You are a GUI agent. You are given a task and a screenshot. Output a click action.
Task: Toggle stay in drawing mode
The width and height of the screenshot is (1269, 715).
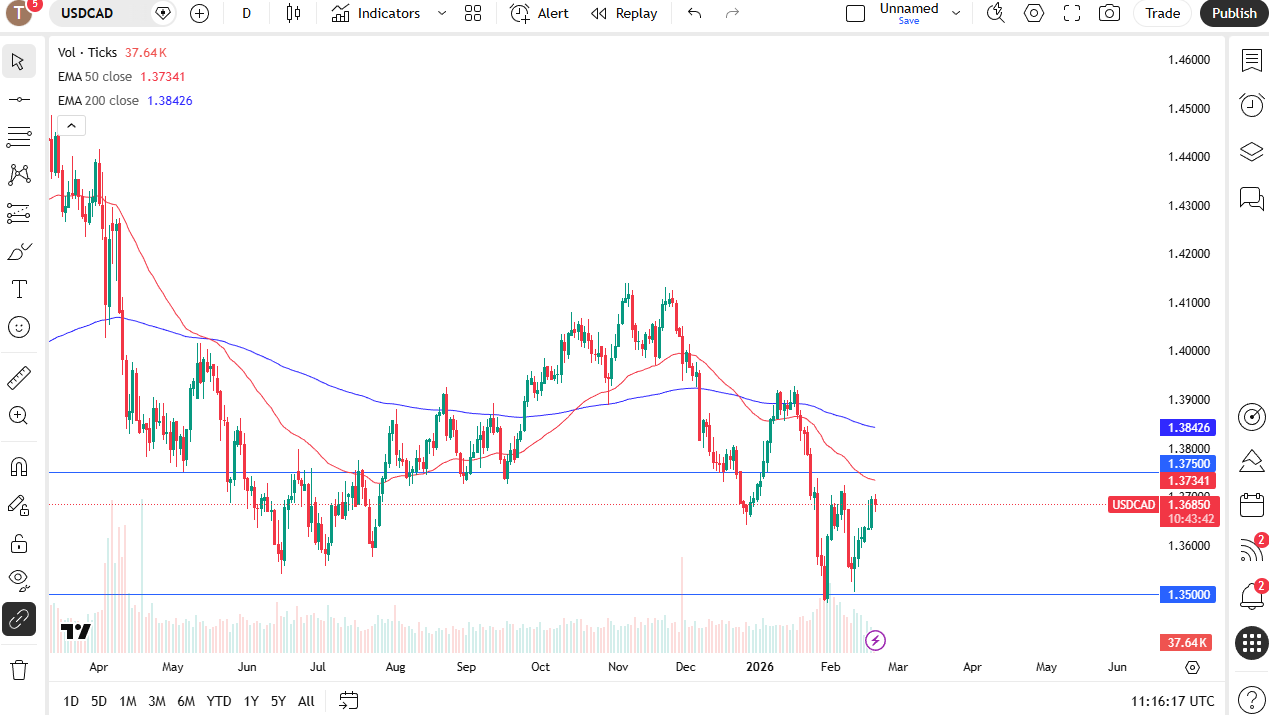coord(18,505)
